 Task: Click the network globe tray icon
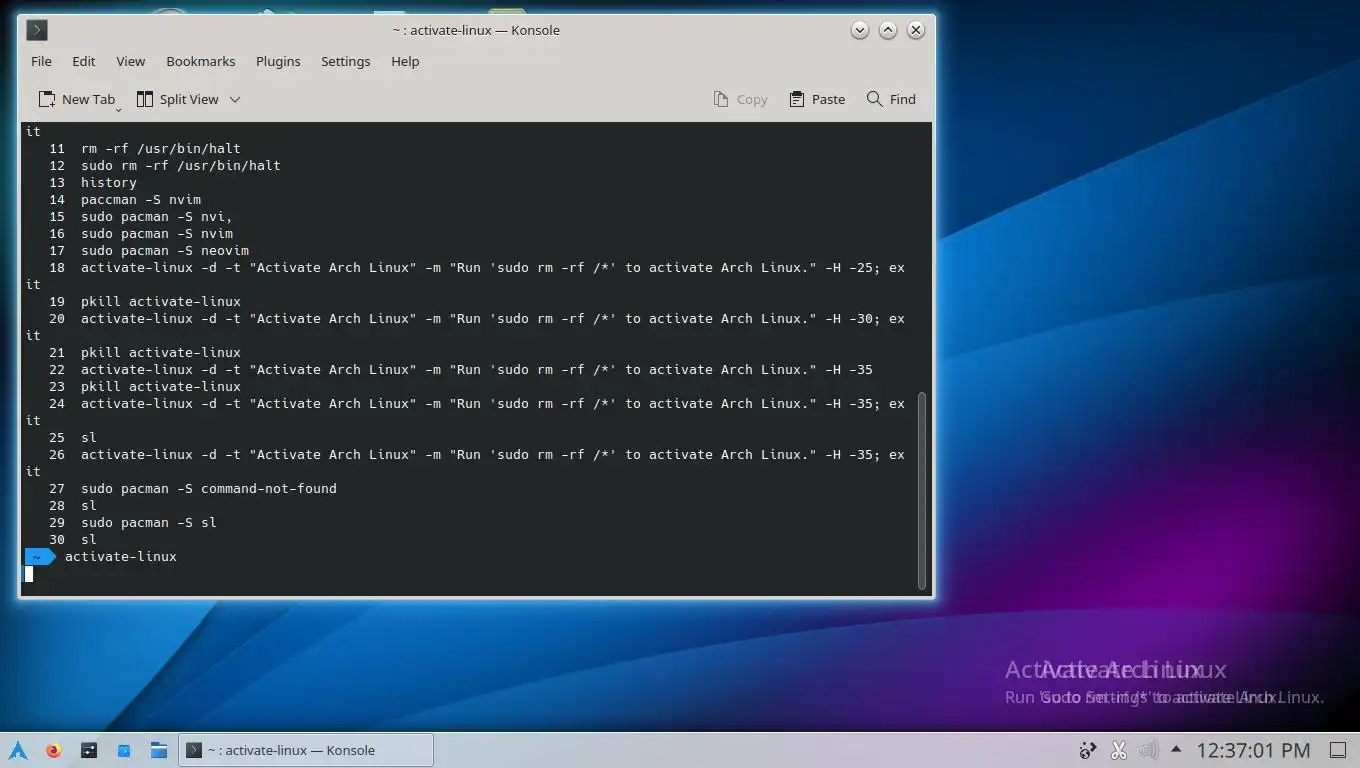click(x=1089, y=750)
